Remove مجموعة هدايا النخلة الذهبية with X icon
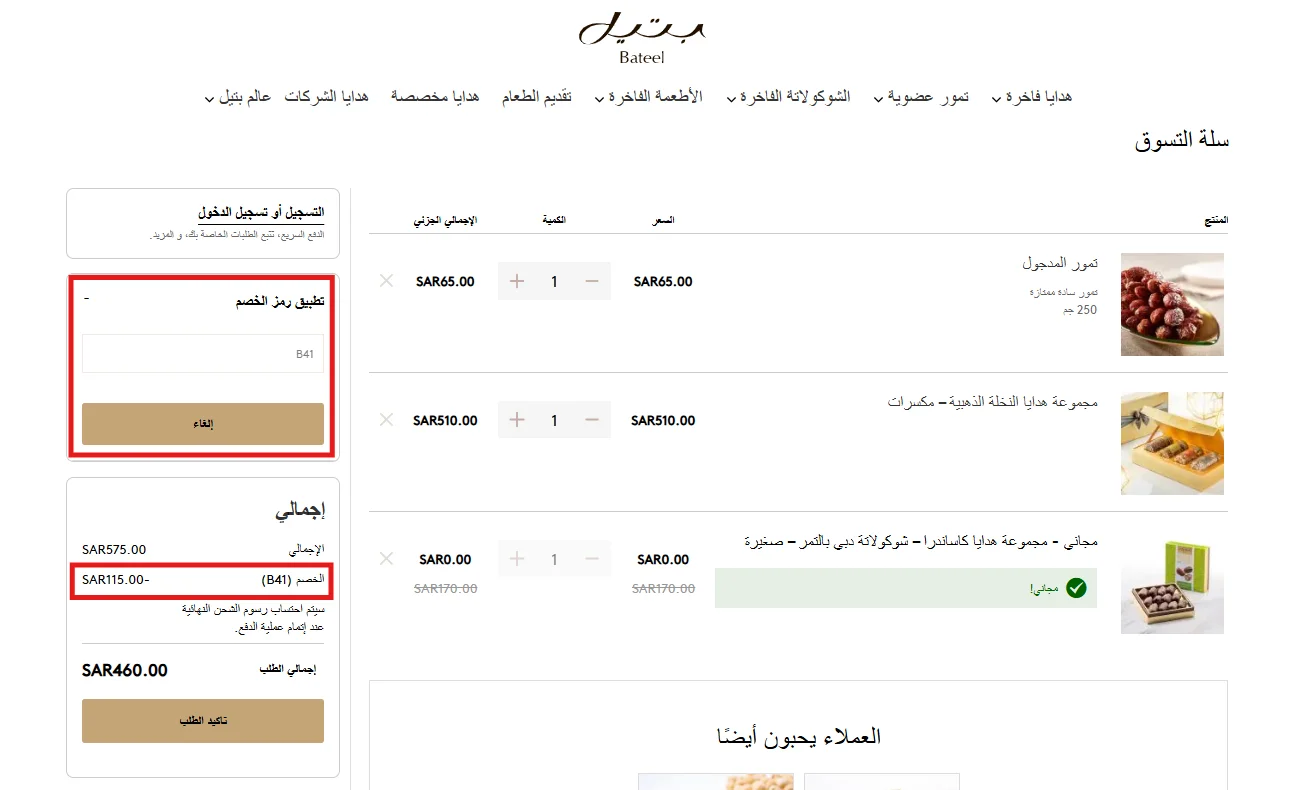This screenshot has height=790, width=1292. pos(386,420)
